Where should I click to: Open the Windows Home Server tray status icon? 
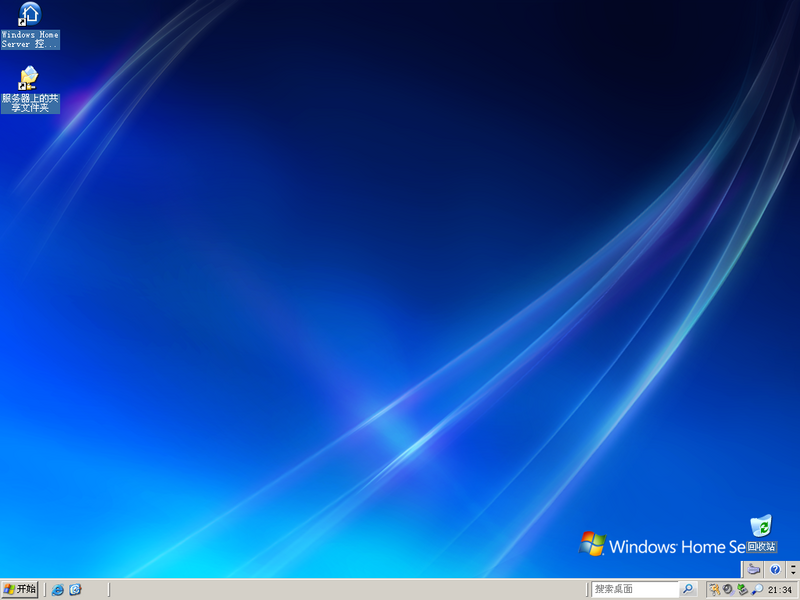click(742, 589)
